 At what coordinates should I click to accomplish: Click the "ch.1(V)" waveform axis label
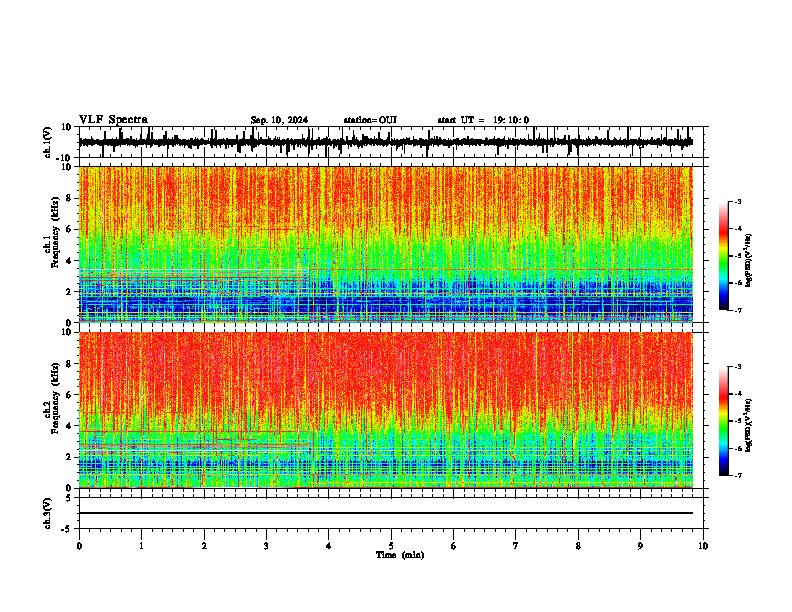(x=48, y=142)
